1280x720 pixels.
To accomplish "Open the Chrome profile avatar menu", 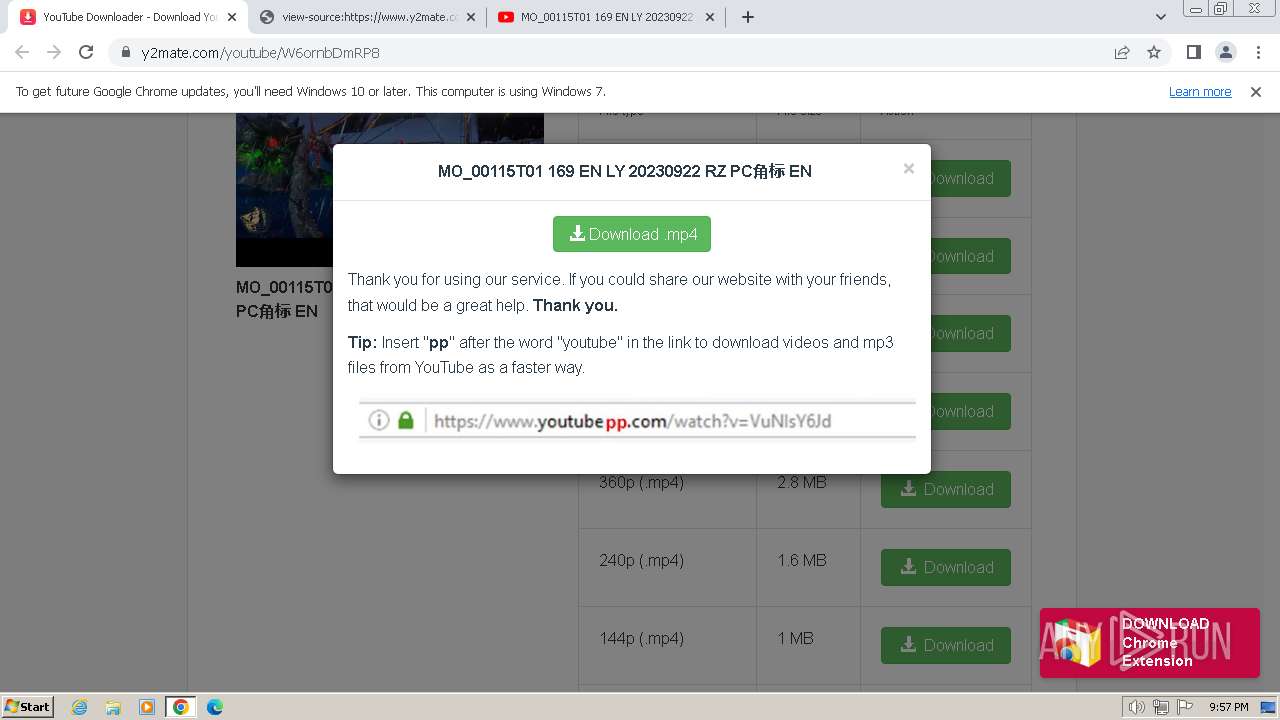I will point(1226,52).
